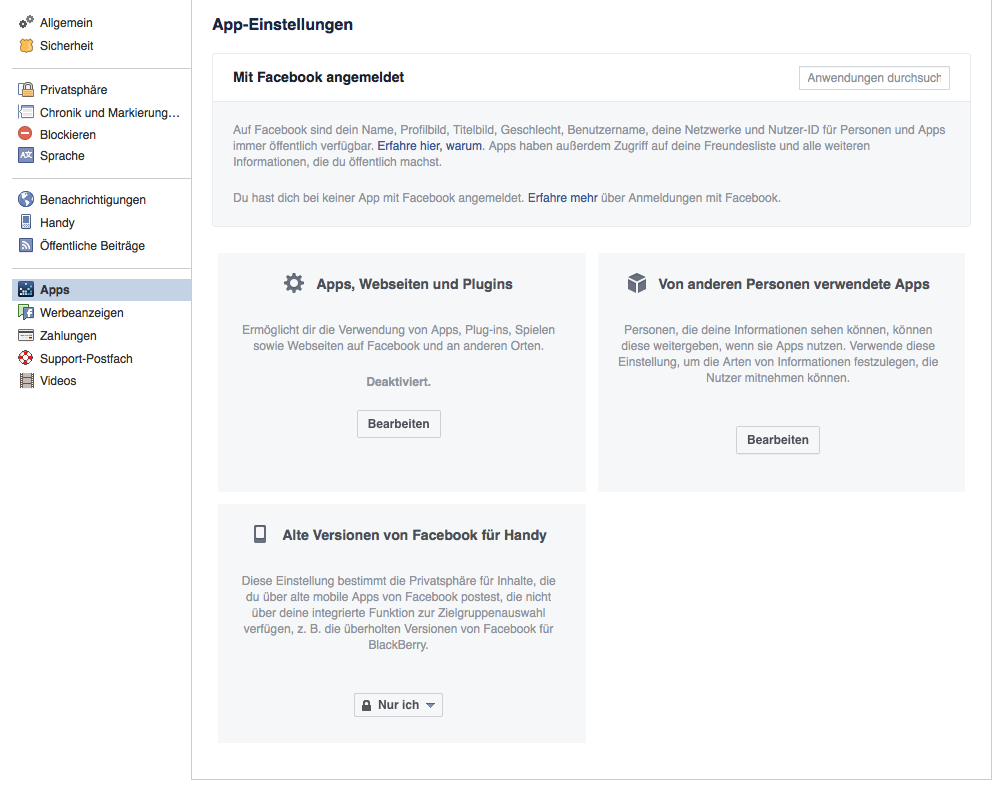Click the Benachrichtigungen globe icon
Viewport: 997px width, 785px height.
pyautogui.click(x=26, y=199)
